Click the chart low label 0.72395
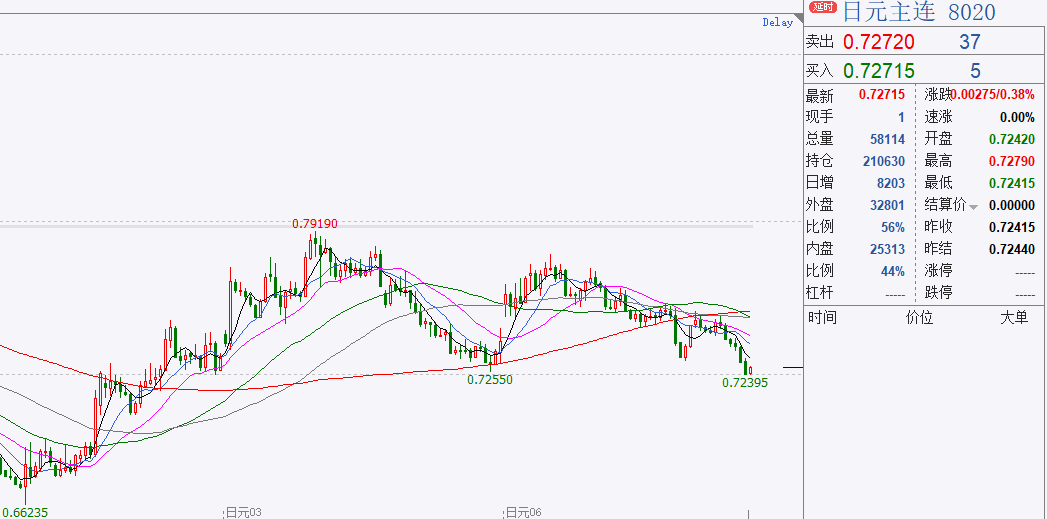 pos(745,383)
